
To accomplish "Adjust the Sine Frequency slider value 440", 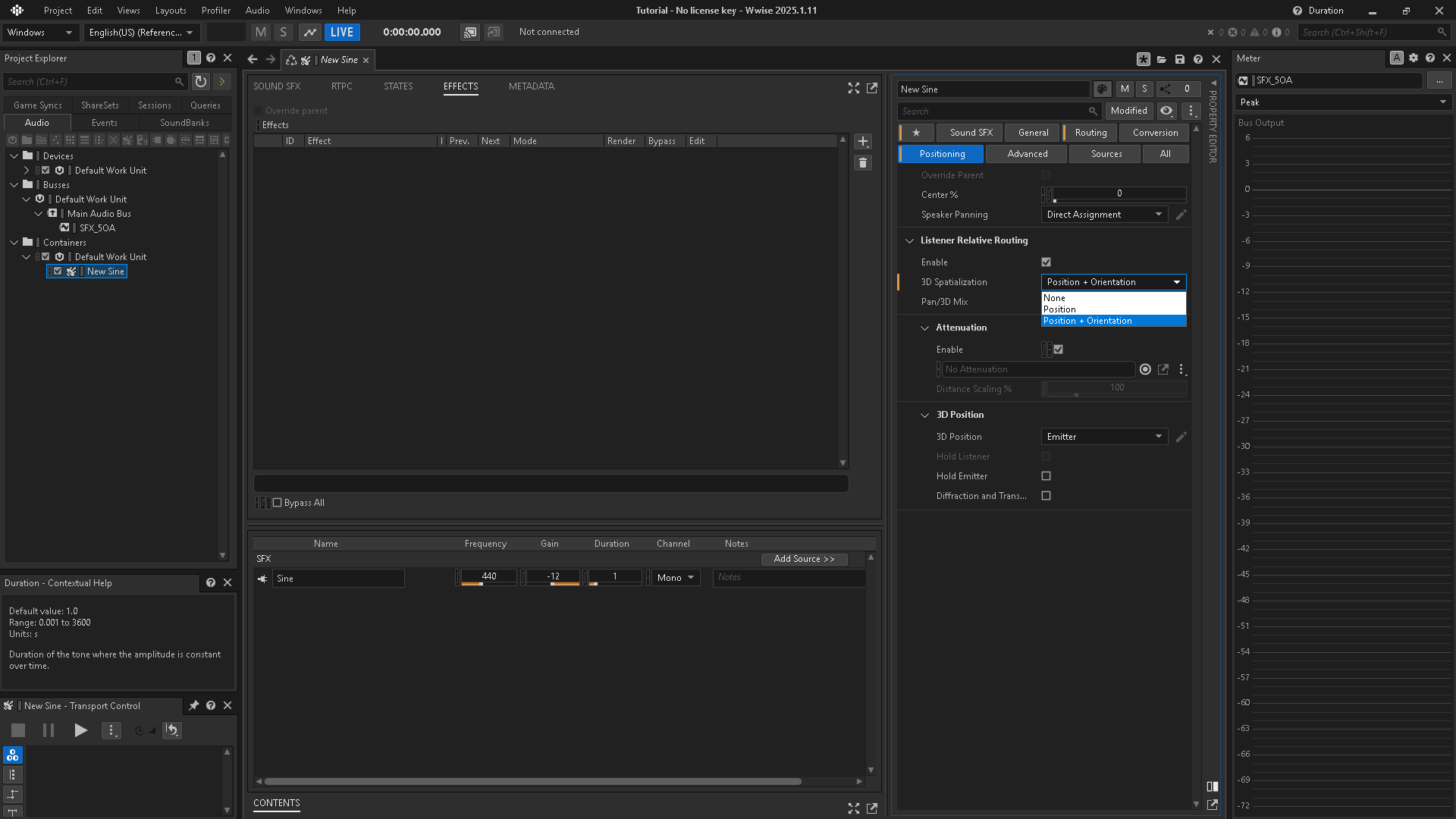I will click(x=489, y=577).
